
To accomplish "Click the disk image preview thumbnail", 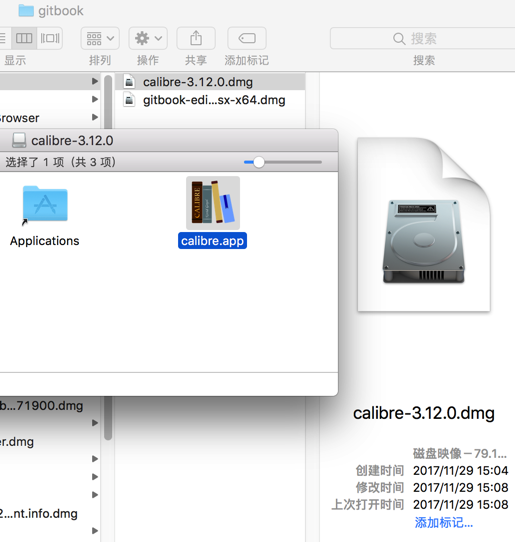I will [424, 225].
